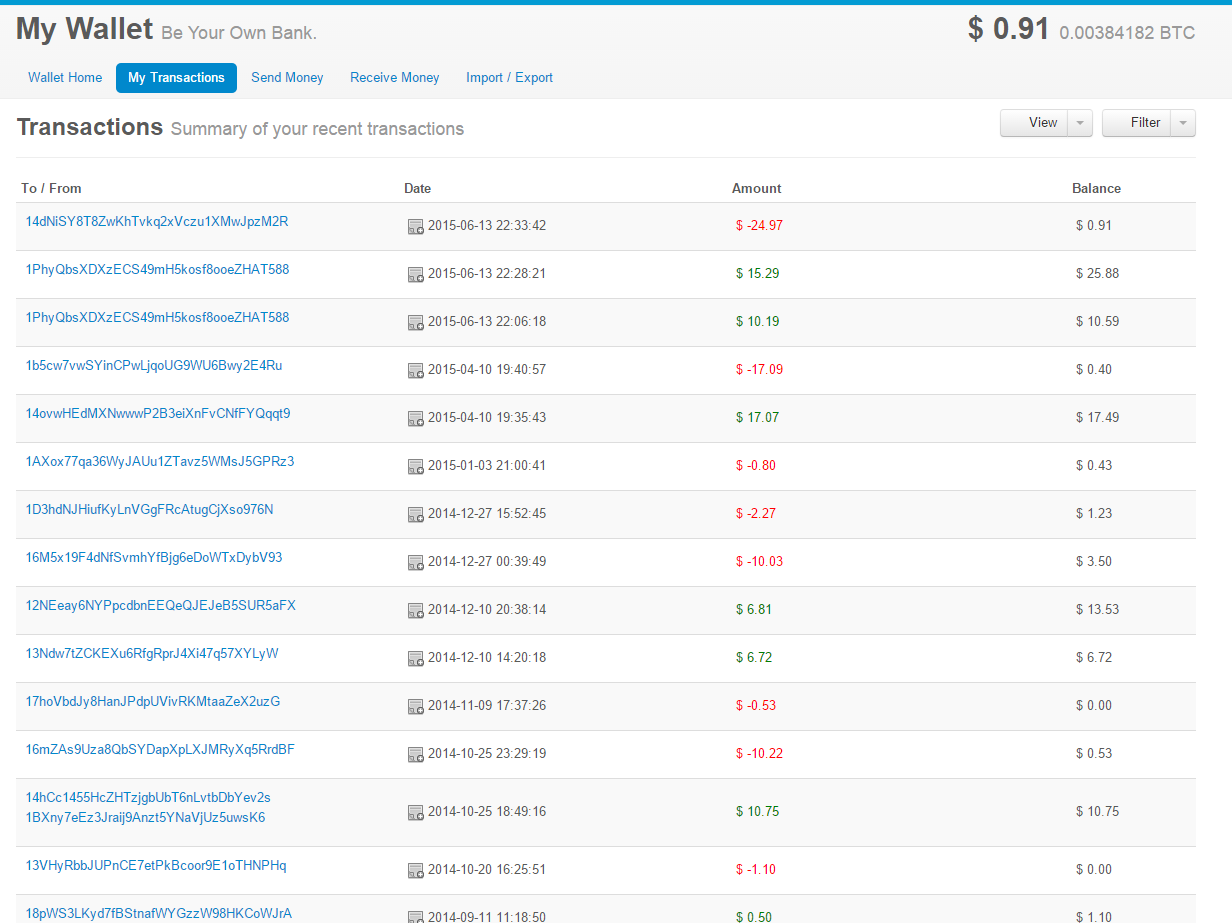Open address 18pWS3LKyd7fBStnafWYGzzW98HKCoWJrA
This screenshot has height=923, width=1232.
[x=159, y=913]
